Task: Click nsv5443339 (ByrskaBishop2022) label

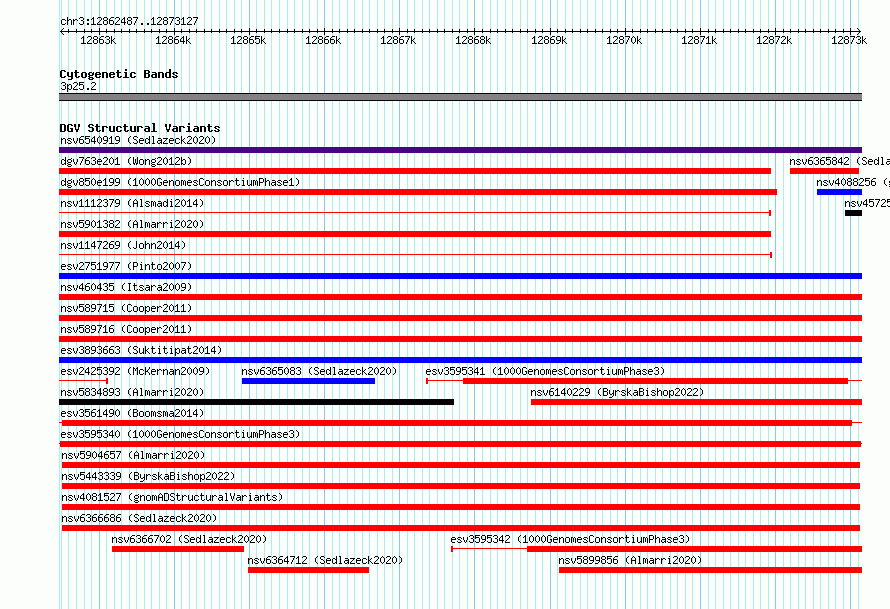Action: tap(148, 476)
